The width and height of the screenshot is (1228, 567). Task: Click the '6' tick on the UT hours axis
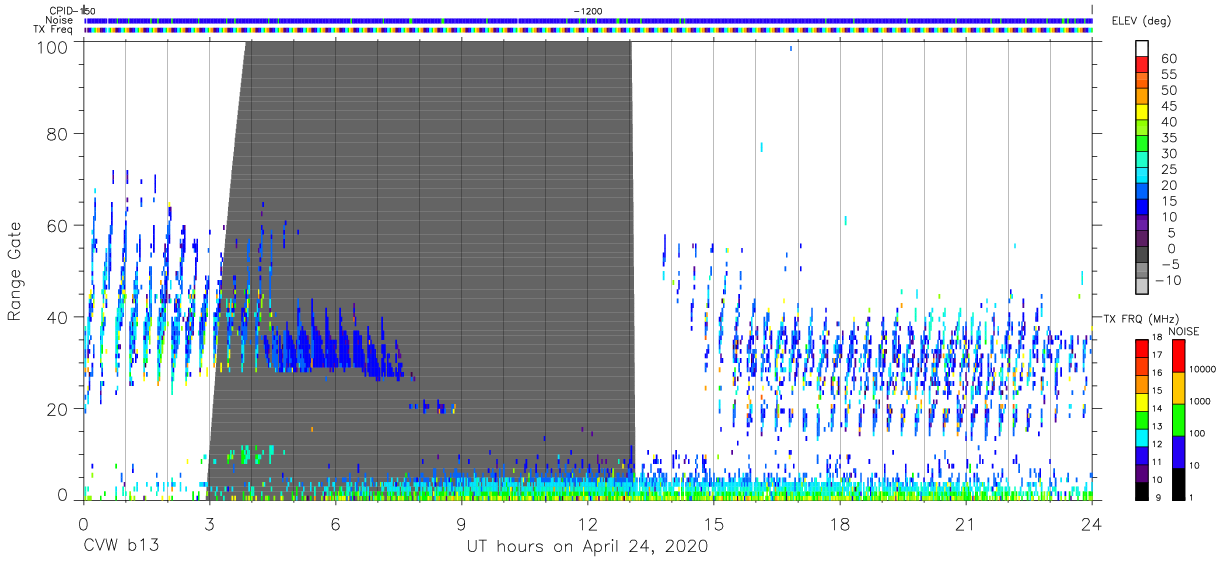coord(335,524)
